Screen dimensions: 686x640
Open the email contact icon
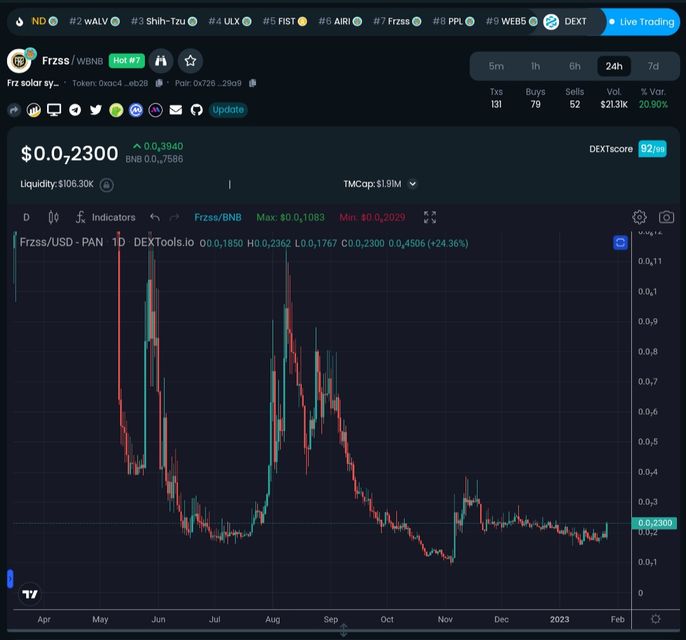[176, 110]
